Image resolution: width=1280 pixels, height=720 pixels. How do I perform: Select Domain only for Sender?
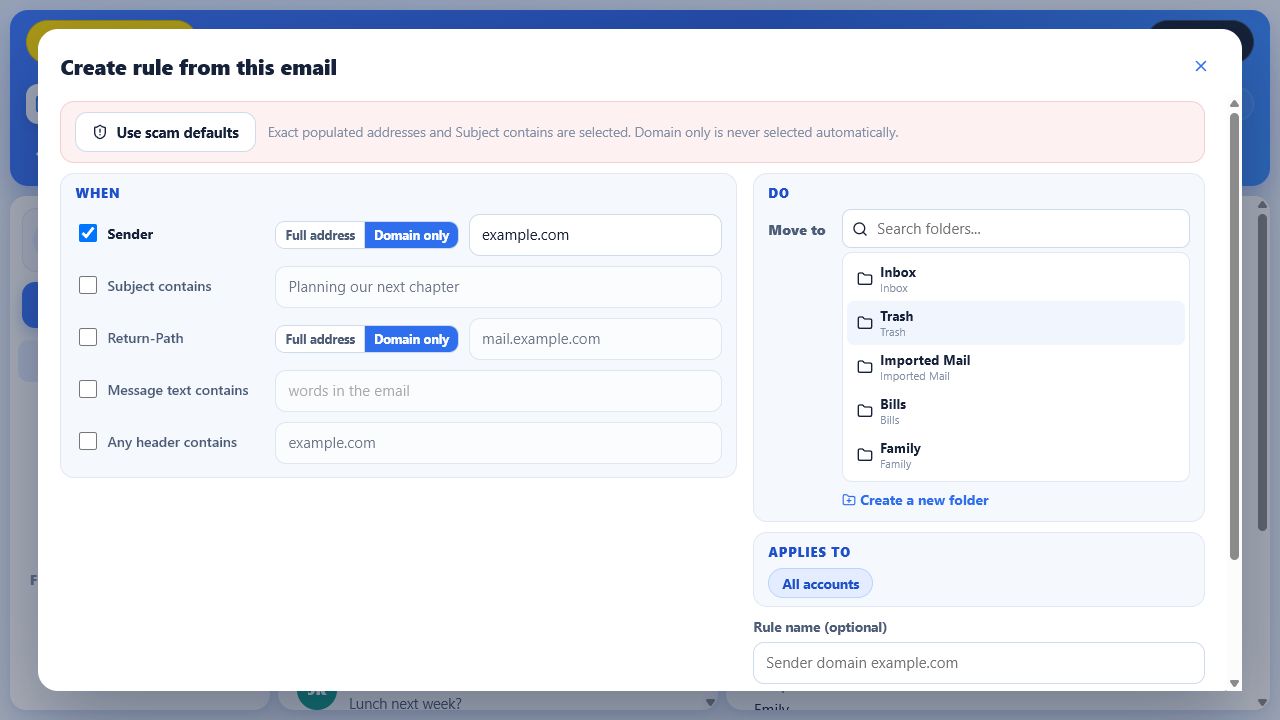pyautogui.click(x=411, y=235)
